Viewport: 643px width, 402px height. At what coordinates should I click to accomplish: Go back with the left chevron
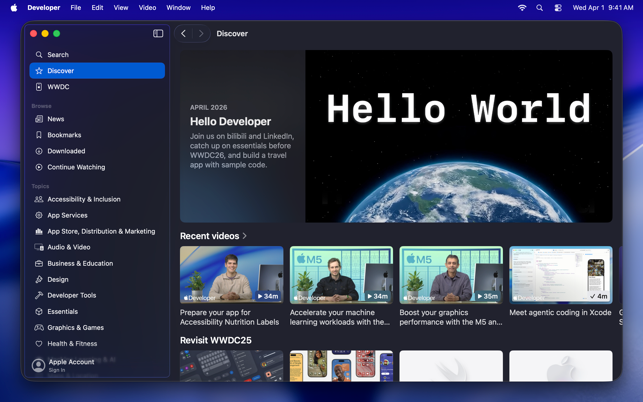tap(184, 34)
